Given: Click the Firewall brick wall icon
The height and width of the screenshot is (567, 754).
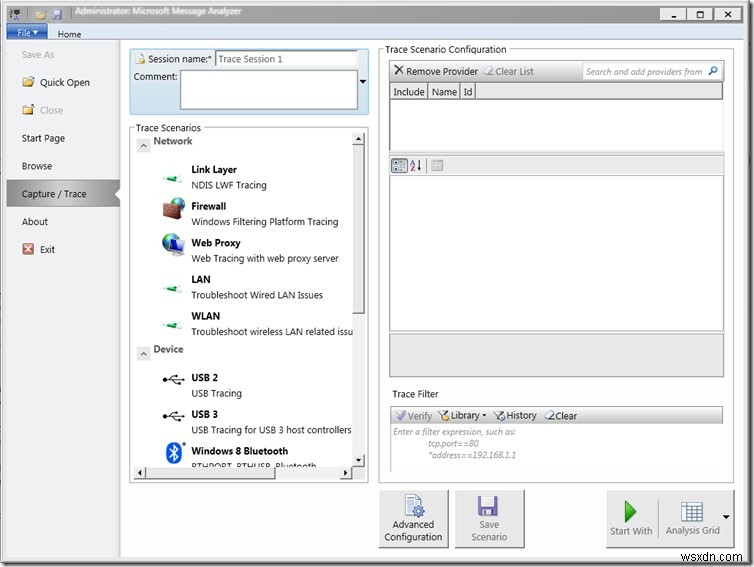Looking at the screenshot, I should [x=174, y=208].
